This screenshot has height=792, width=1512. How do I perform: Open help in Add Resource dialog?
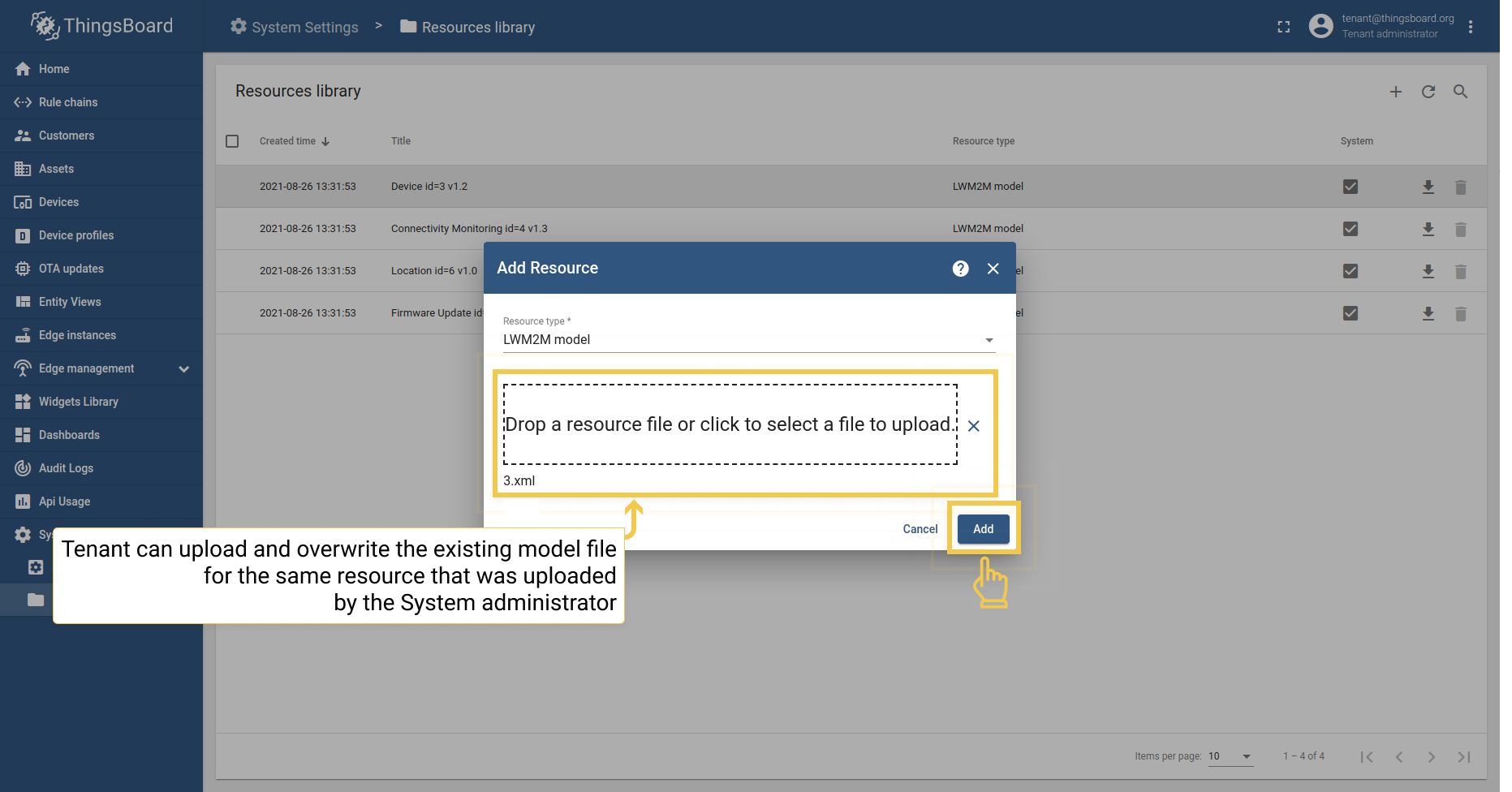[x=961, y=269]
